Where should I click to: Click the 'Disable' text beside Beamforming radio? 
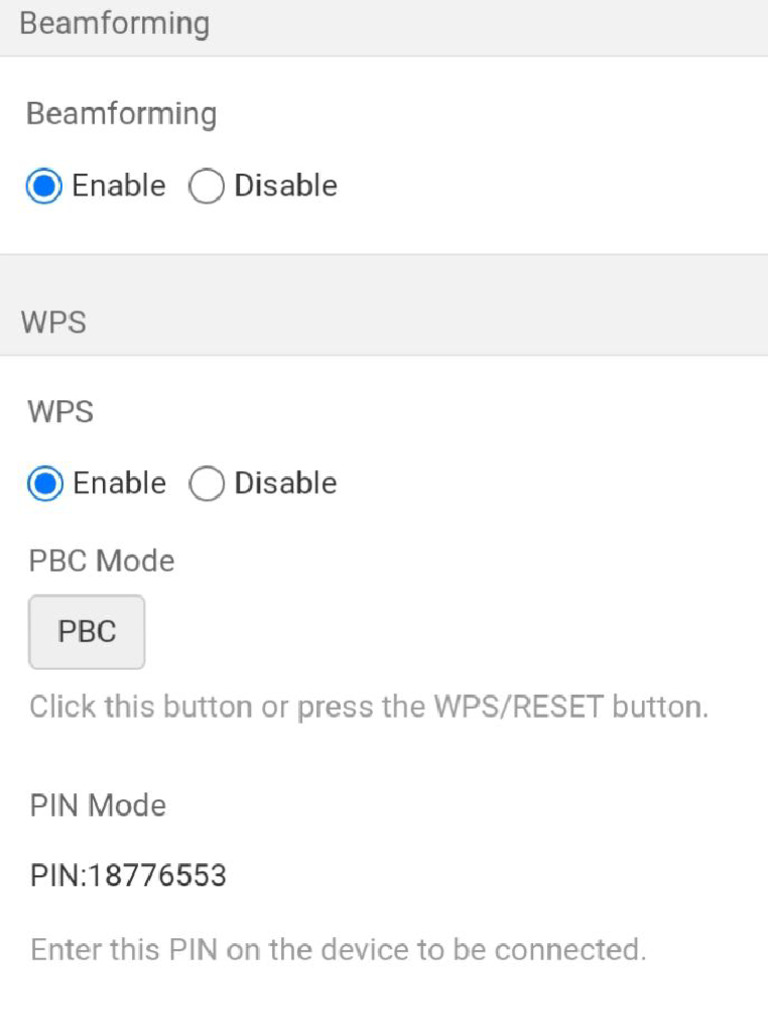(x=285, y=186)
